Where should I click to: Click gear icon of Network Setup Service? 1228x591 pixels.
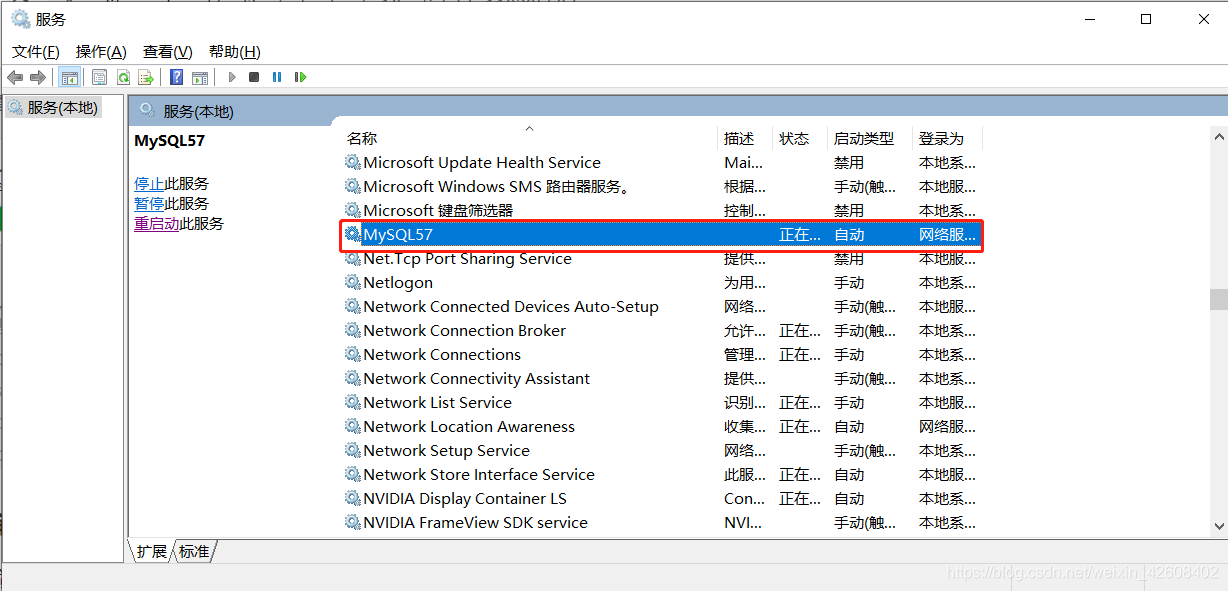coord(352,450)
